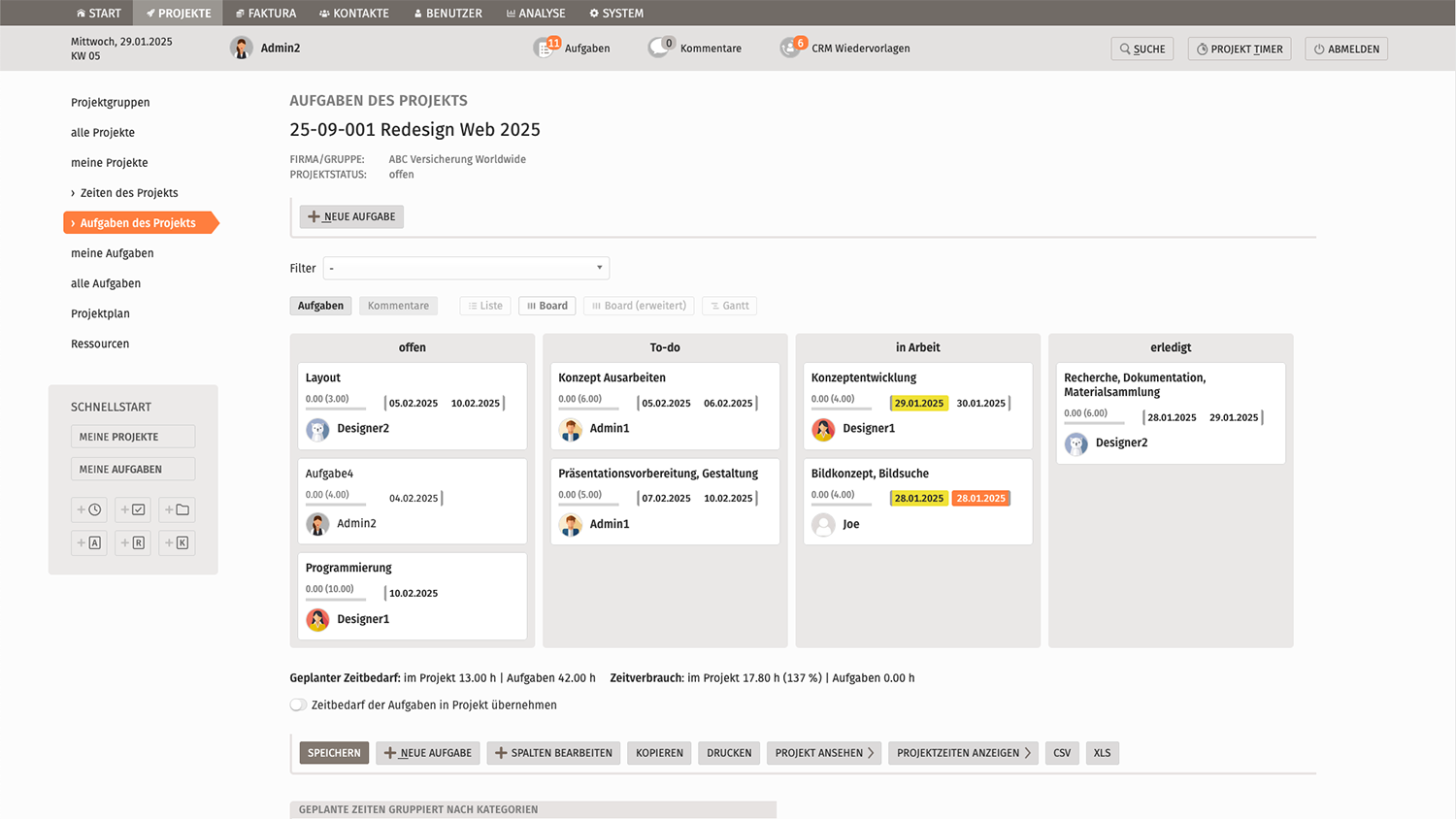Toggle 'Zeitbedarf der Aufgaben in Projekt übernehmen'

pyautogui.click(x=298, y=705)
